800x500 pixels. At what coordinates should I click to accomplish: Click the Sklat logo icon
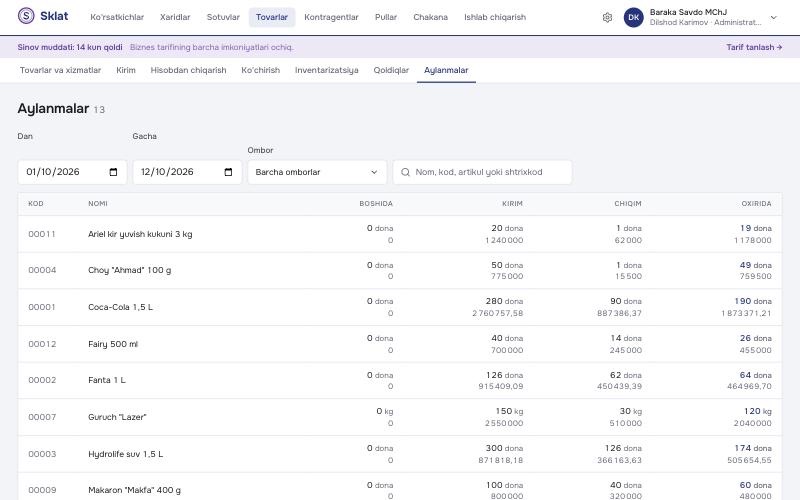pyautogui.click(x=26, y=16)
